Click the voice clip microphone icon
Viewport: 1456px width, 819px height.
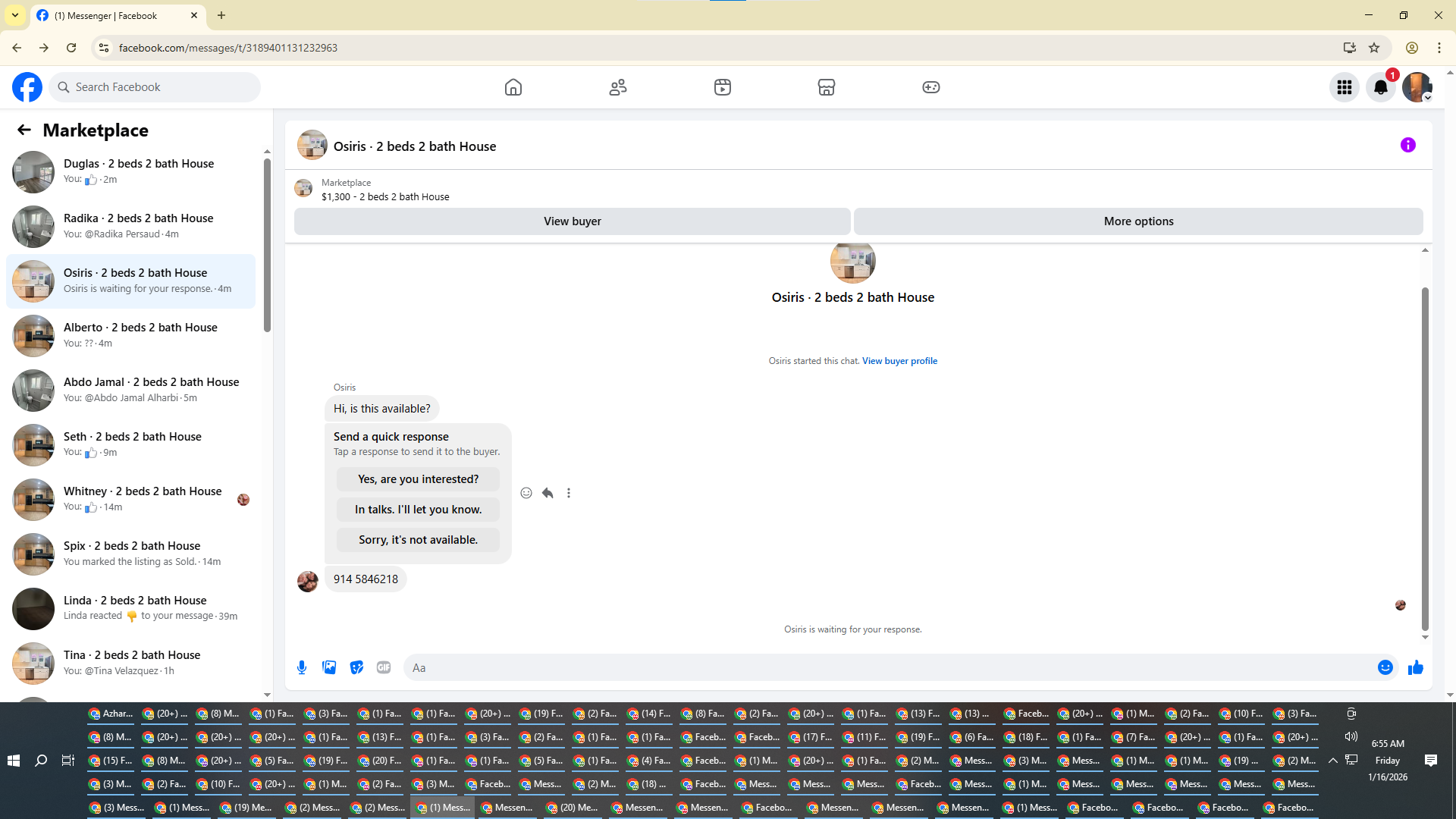point(302,667)
